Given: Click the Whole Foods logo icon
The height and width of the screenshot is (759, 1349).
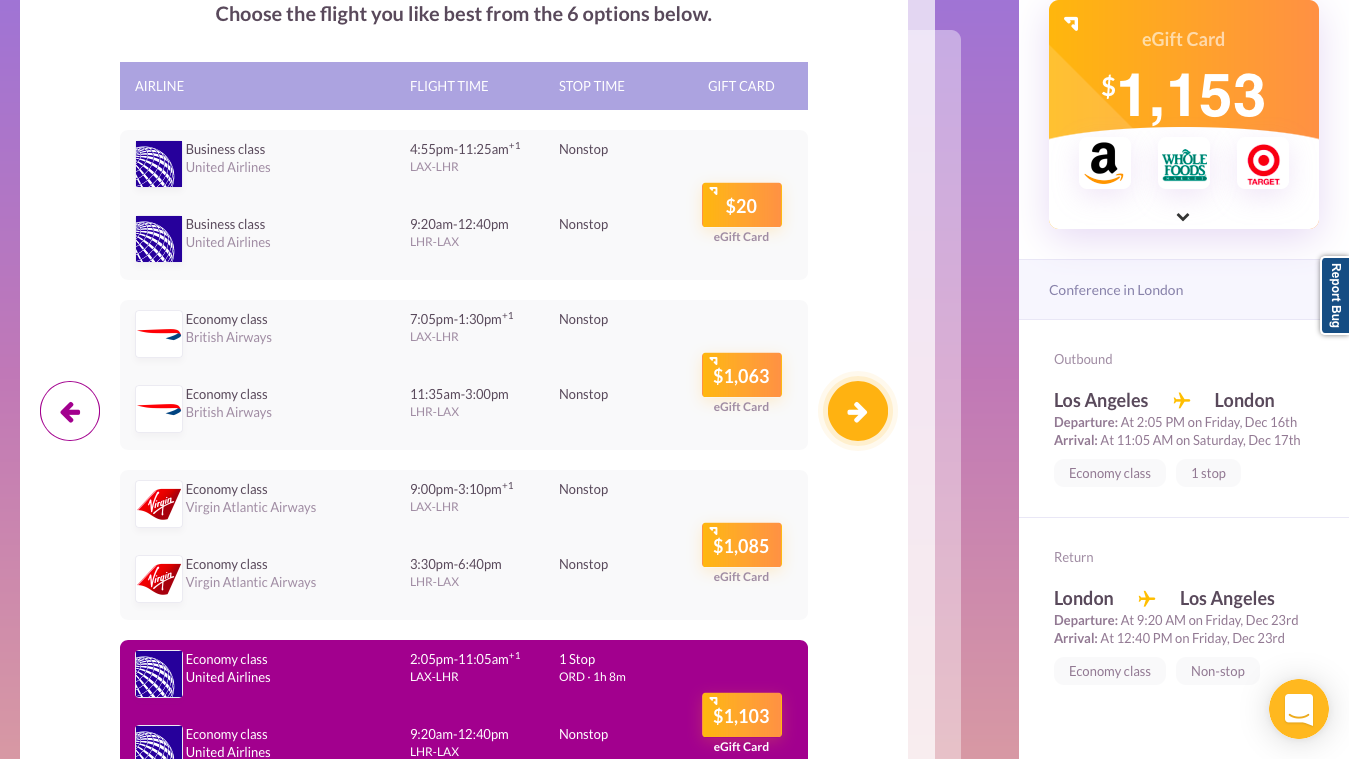Looking at the screenshot, I should pos(1183,163).
